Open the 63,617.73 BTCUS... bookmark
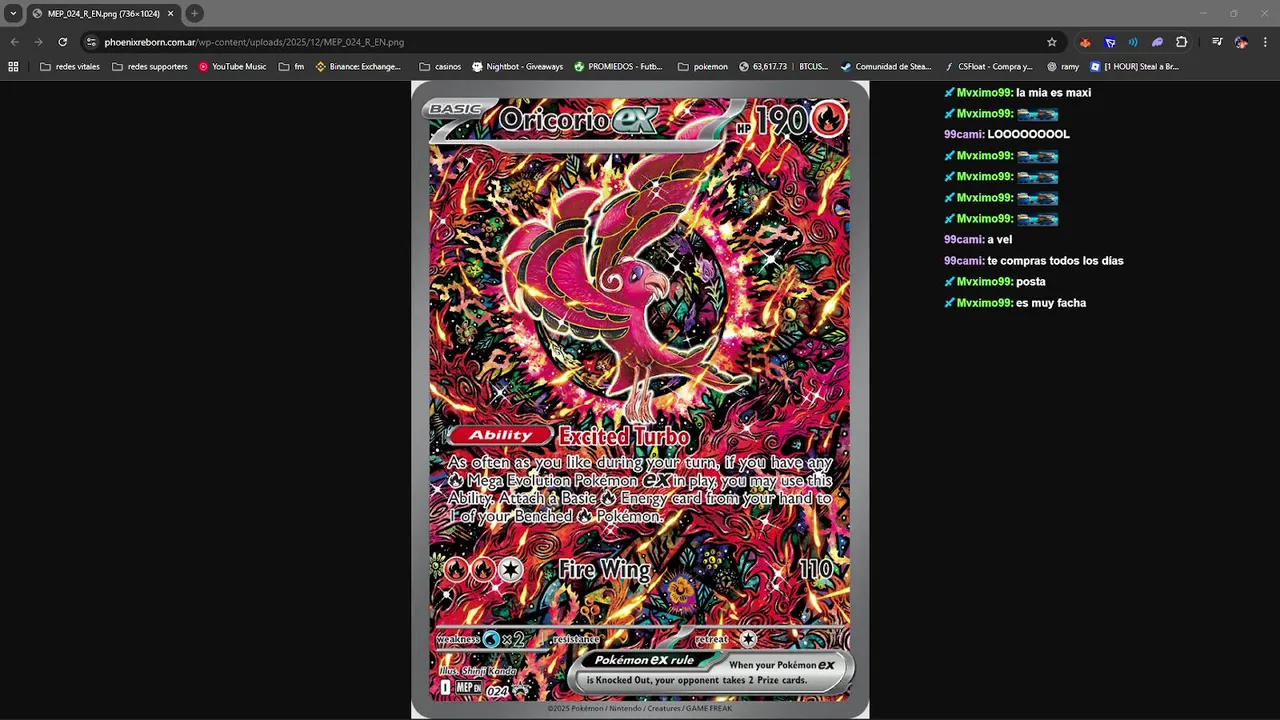 point(783,67)
